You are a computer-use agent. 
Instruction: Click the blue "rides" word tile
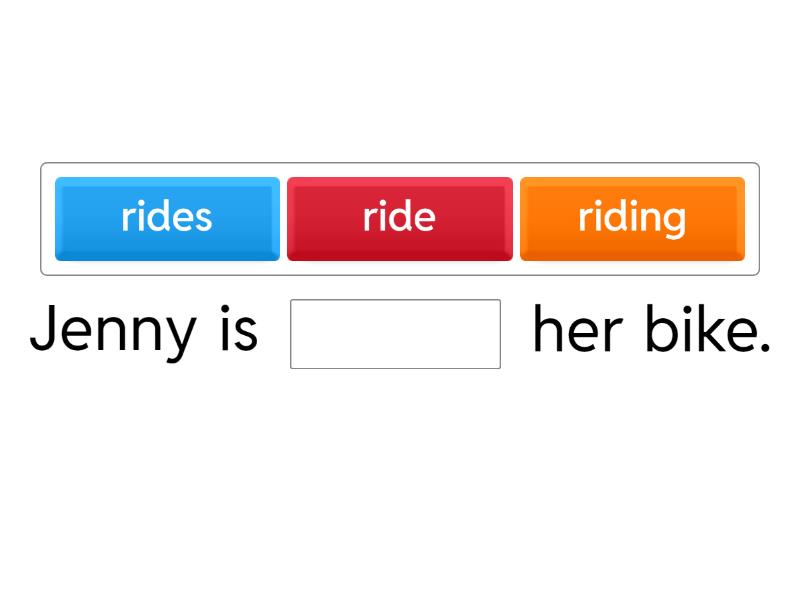point(167,218)
